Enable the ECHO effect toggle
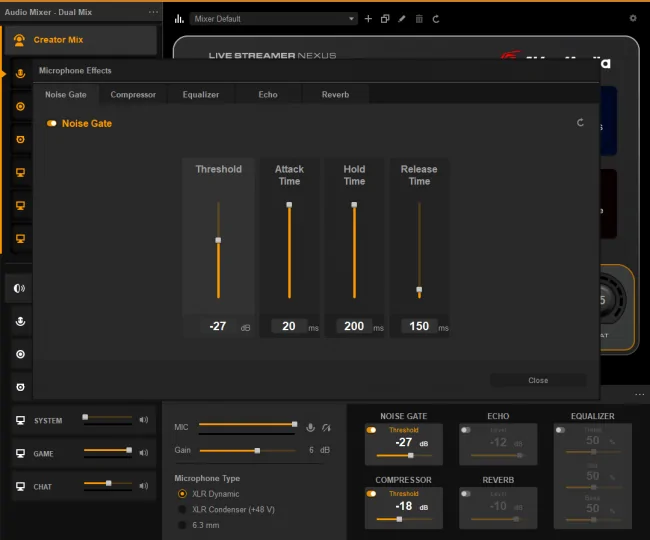The width and height of the screenshot is (650, 540). (466, 430)
